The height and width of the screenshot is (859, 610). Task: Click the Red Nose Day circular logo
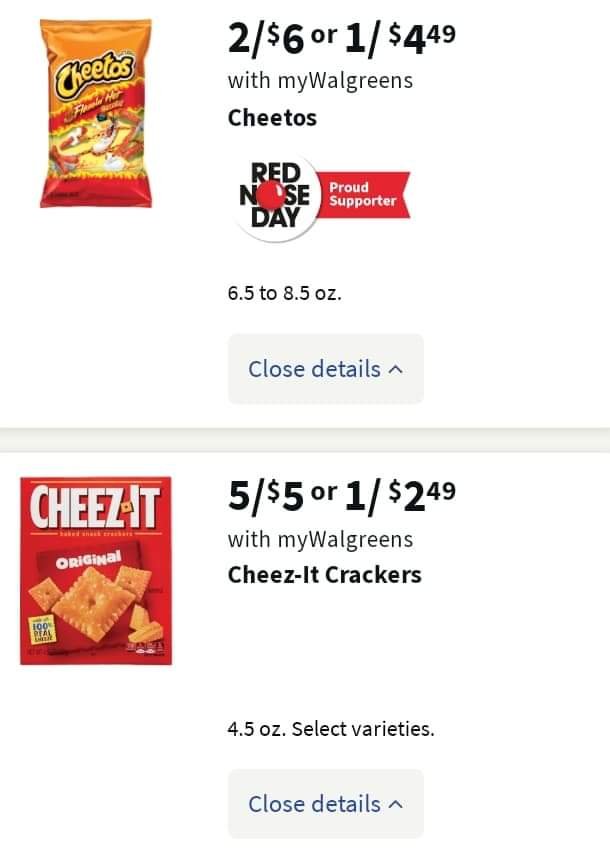click(x=275, y=196)
